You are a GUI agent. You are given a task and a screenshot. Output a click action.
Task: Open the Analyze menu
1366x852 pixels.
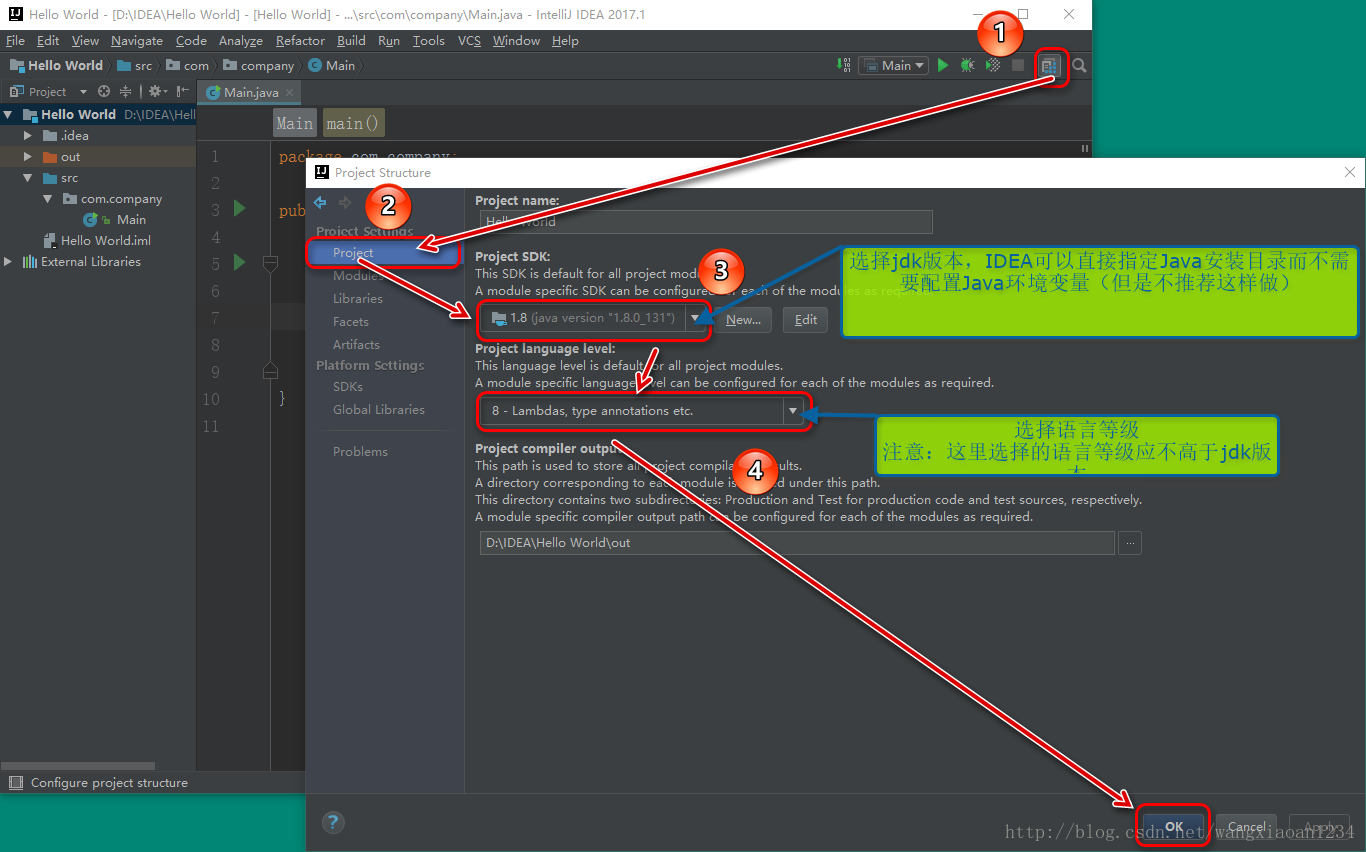[x=241, y=41]
